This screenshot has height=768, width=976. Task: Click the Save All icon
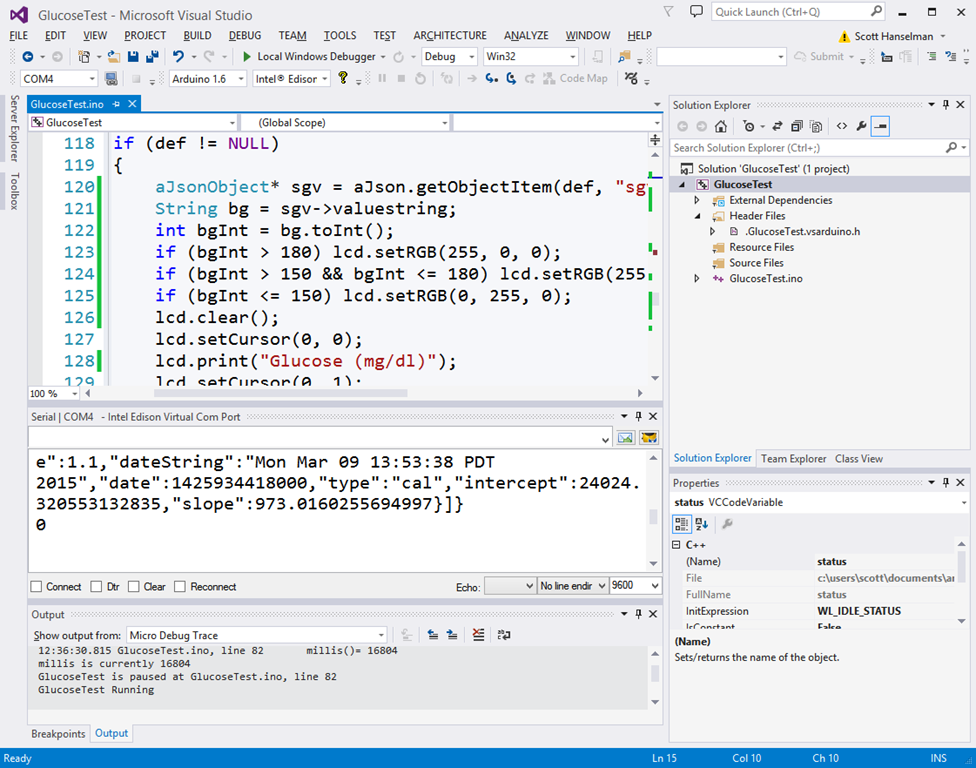tap(152, 57)
